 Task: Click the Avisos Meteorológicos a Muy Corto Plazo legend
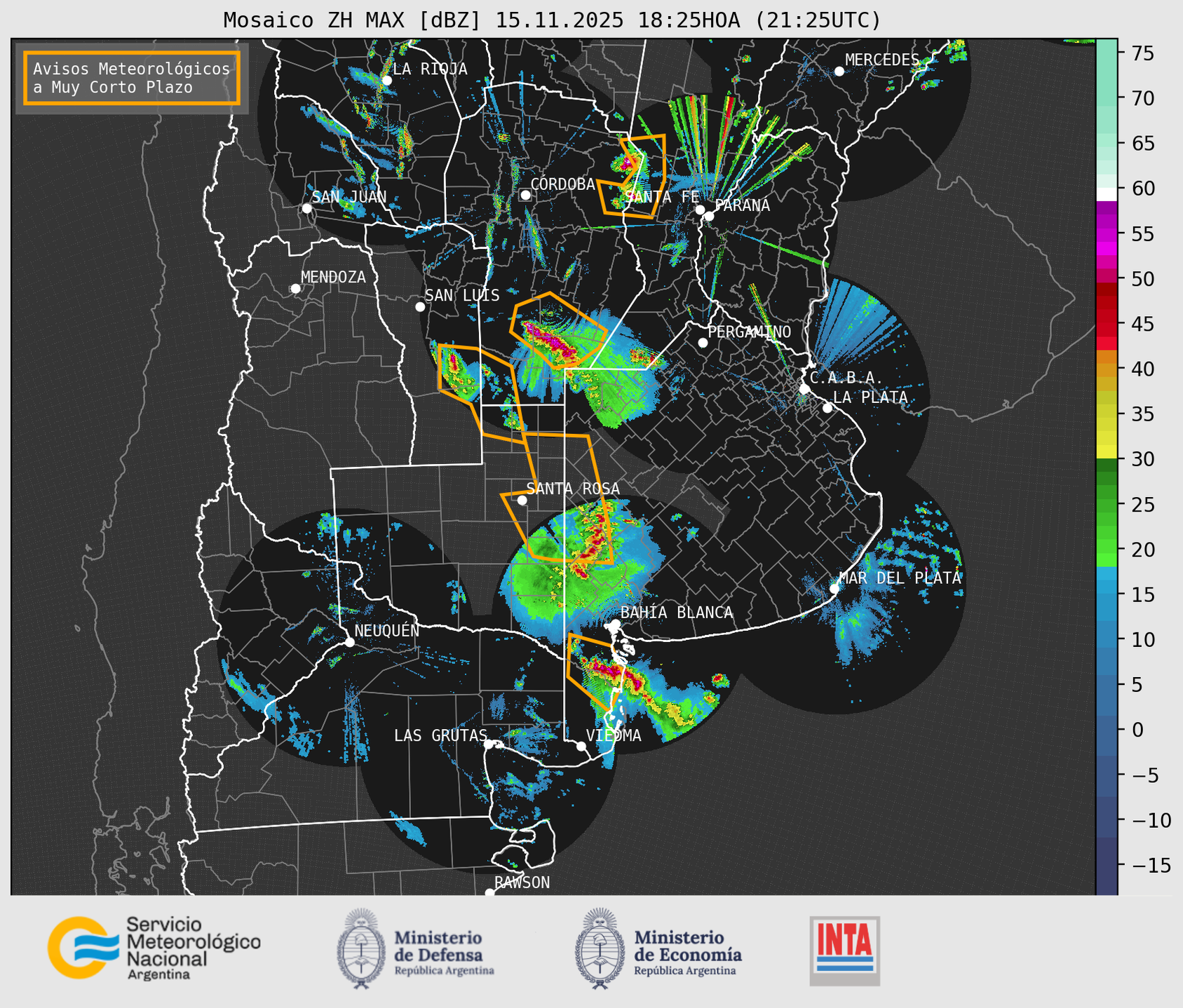132,78
